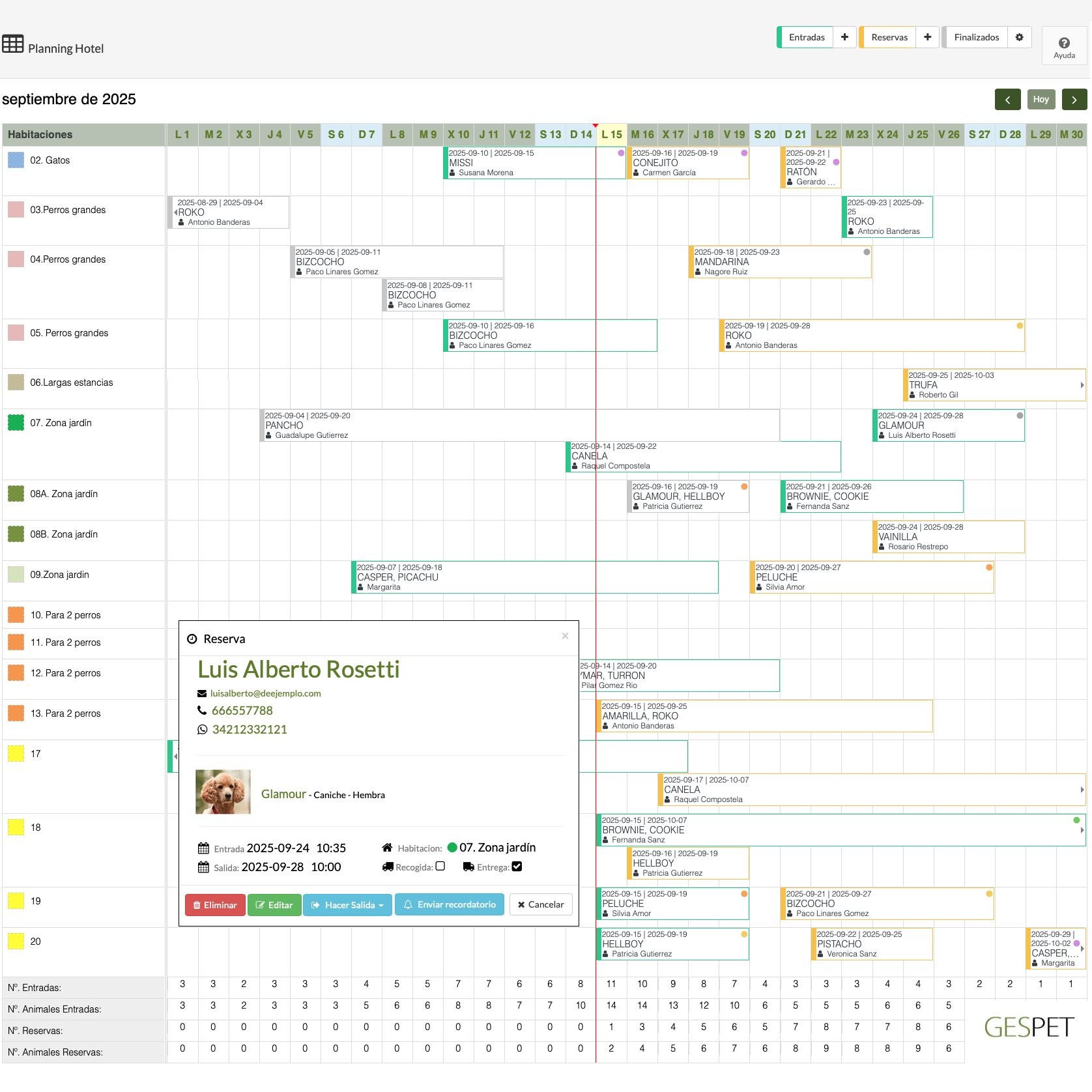Click the Planning Hotel grid icon
Screen dimensions: 1092x1092
[13, 44]
